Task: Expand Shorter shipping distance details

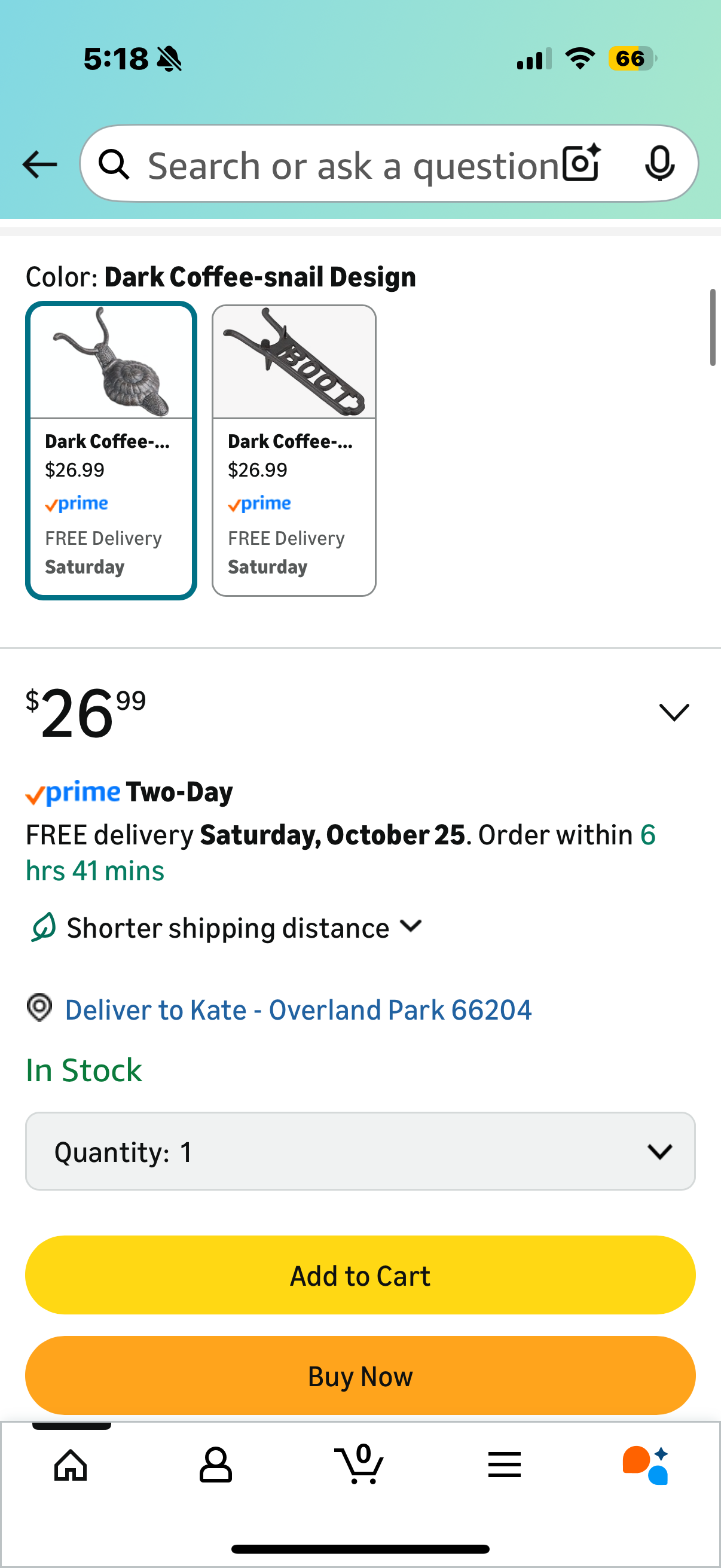Action: [411, 926]
